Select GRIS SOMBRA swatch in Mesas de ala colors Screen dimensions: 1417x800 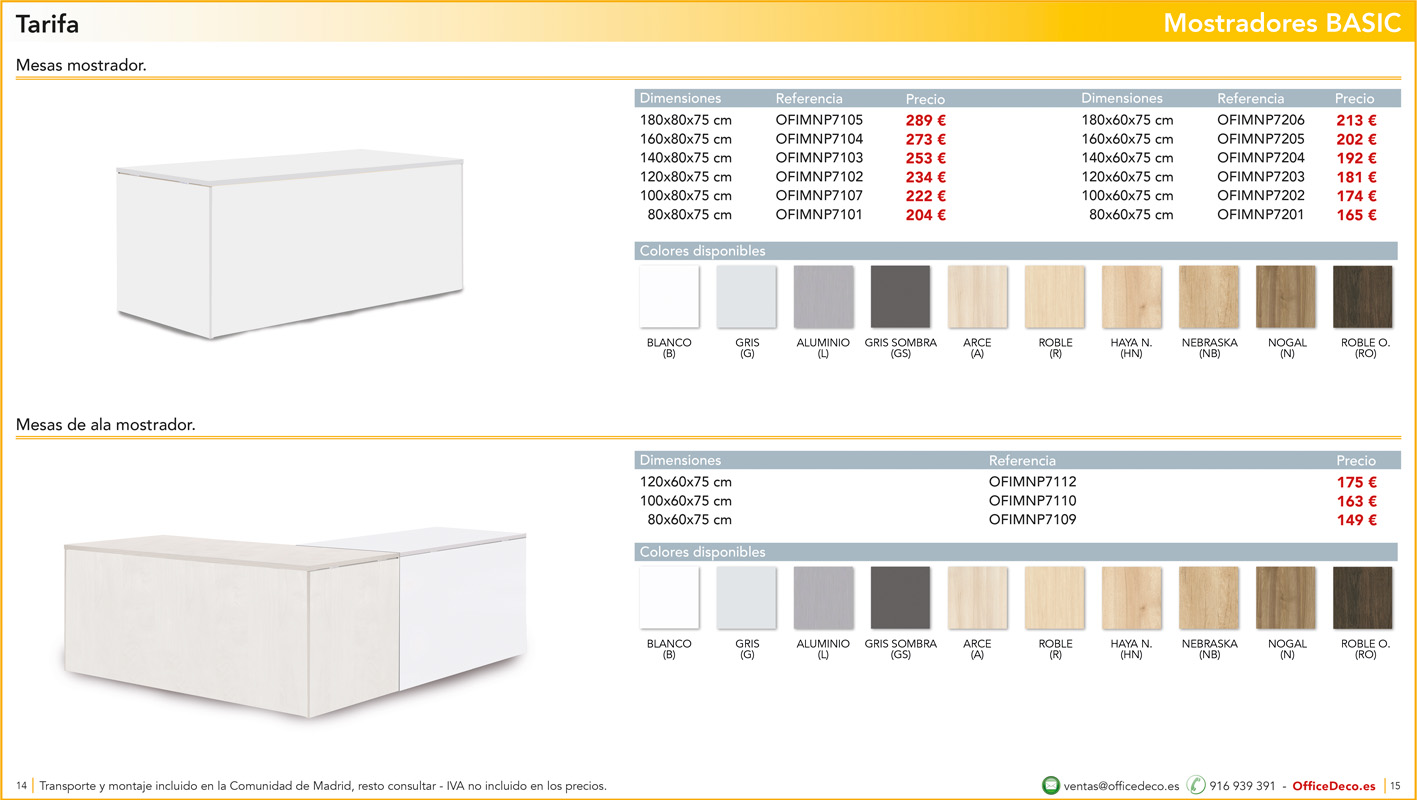pyautogui.click(x=900, y=598)
